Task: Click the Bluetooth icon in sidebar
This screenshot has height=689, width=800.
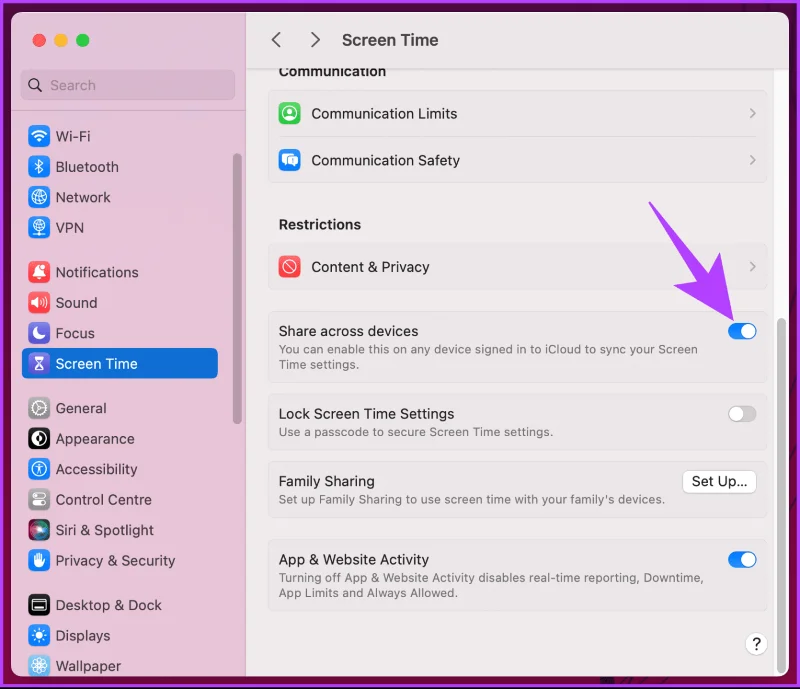Action: pos(39,167)
